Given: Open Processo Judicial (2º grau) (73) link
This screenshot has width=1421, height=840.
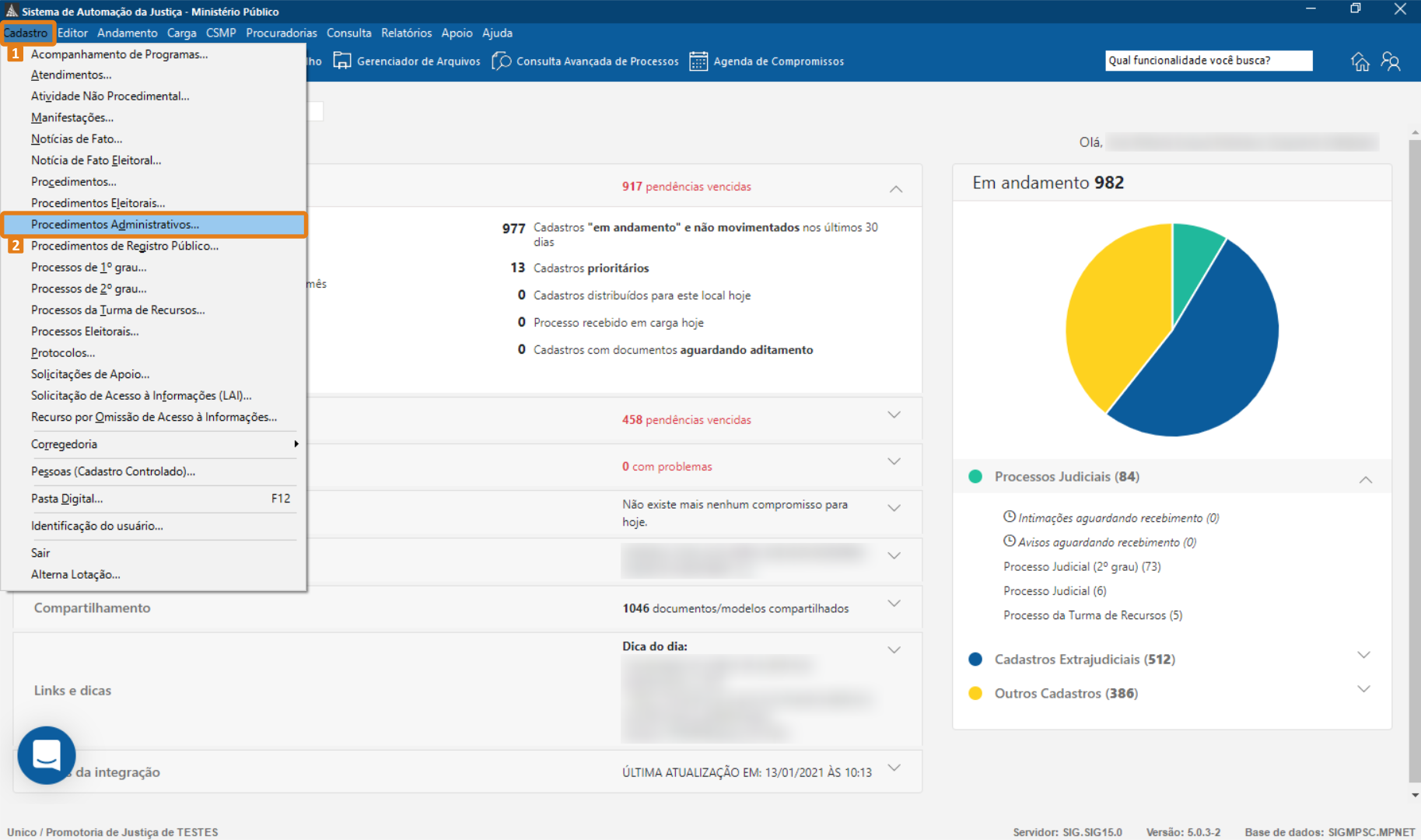Looking at the screenshot, I should [x=1082, y=566].
